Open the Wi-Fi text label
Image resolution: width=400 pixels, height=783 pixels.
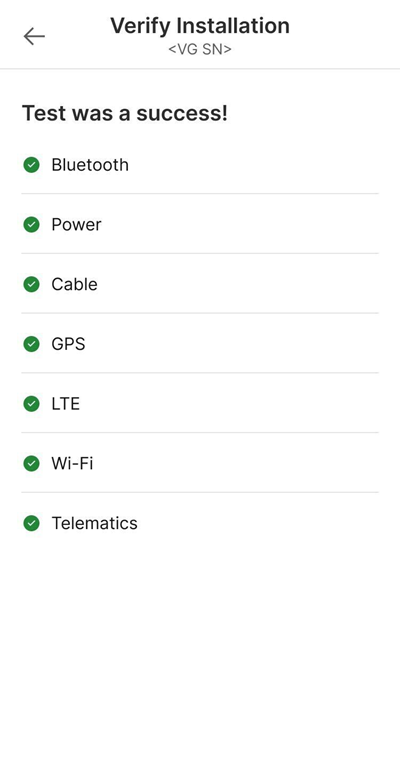click(x=72, y=463)
